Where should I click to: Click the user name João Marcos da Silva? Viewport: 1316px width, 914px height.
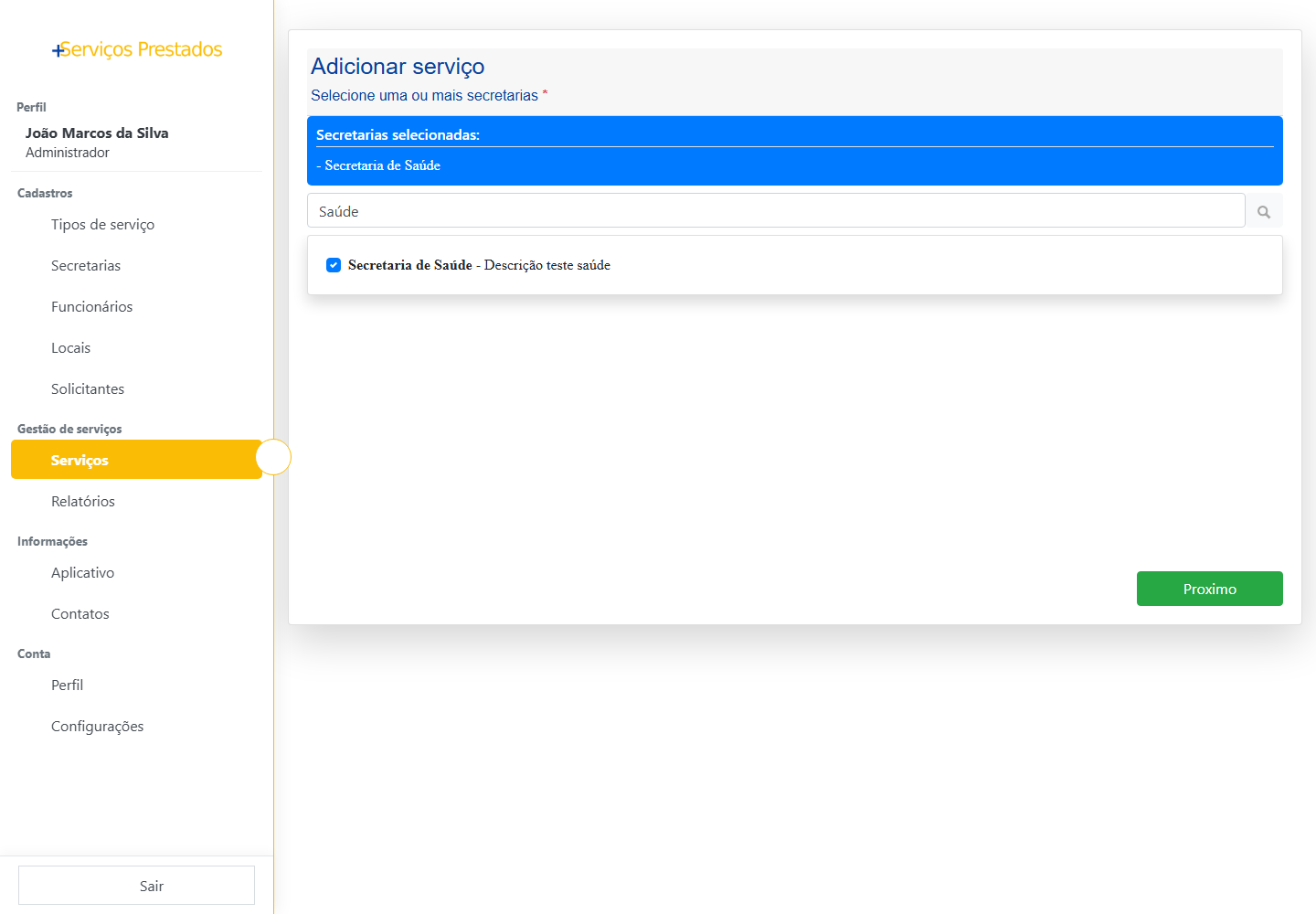(x=97, y=133)
